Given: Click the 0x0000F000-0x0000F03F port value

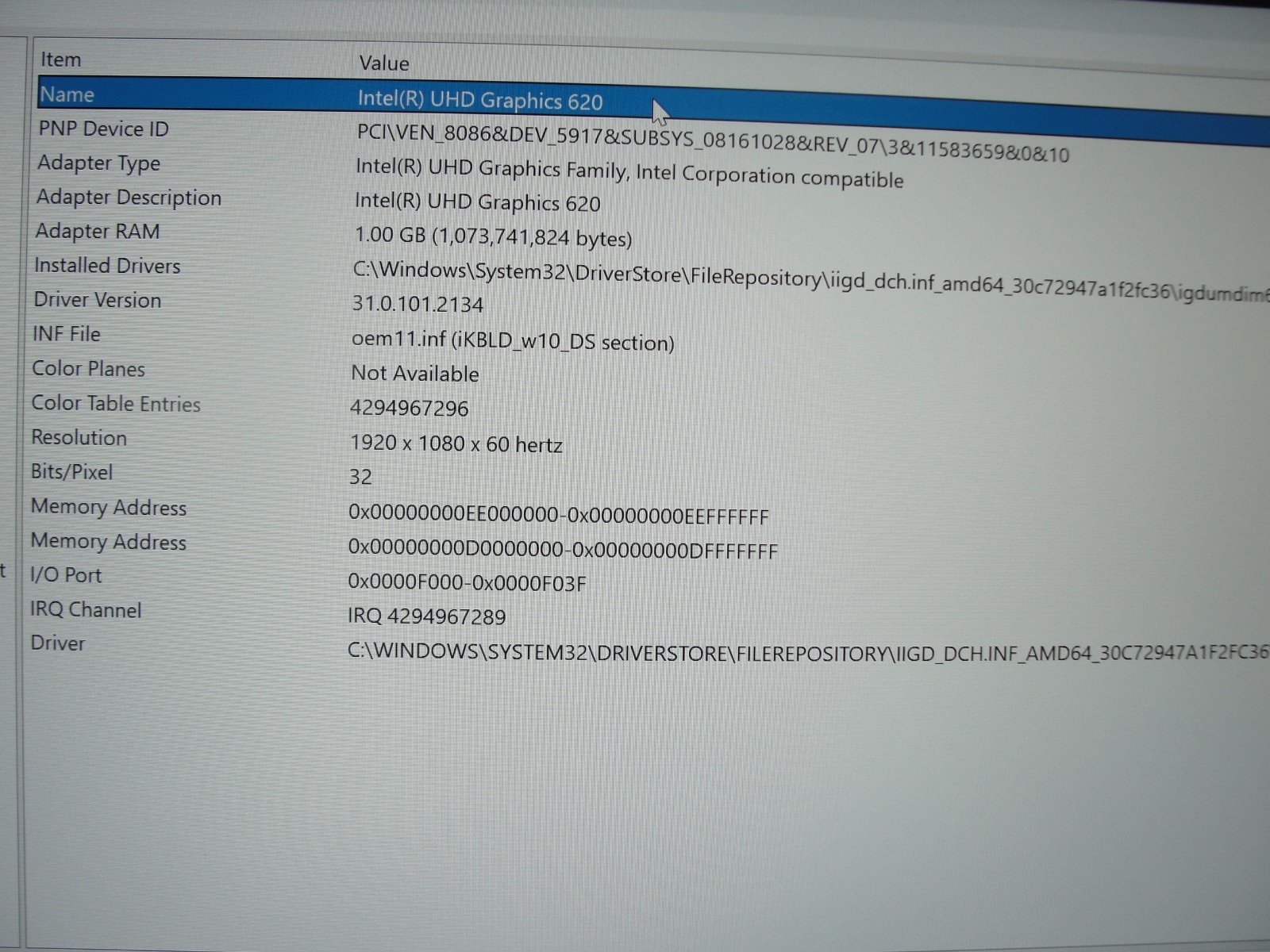Looking at the screenshot, I should (467, 583).
